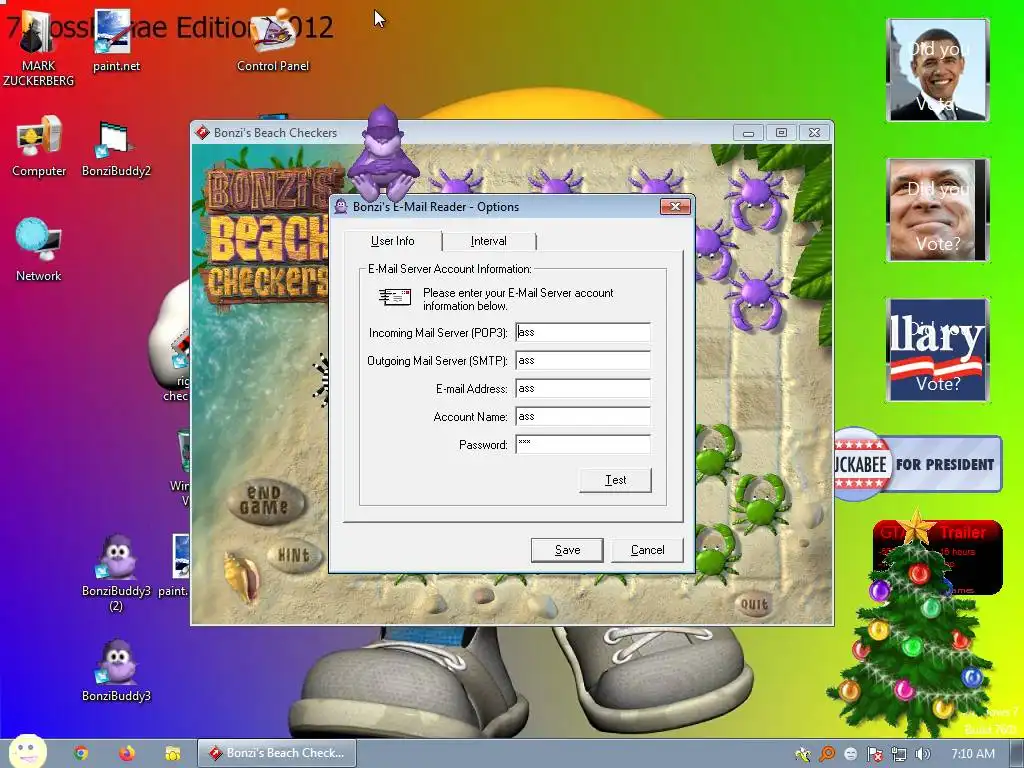The image size is (1024, 768).
Task: Click the envelope icon in the E-Mail options
Action: (x=395, y=298)
